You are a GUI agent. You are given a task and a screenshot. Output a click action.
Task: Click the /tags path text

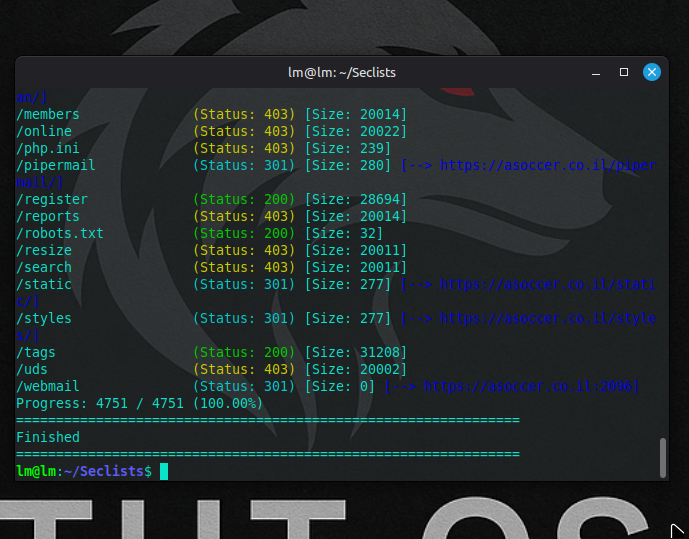(x=36, y=353)
